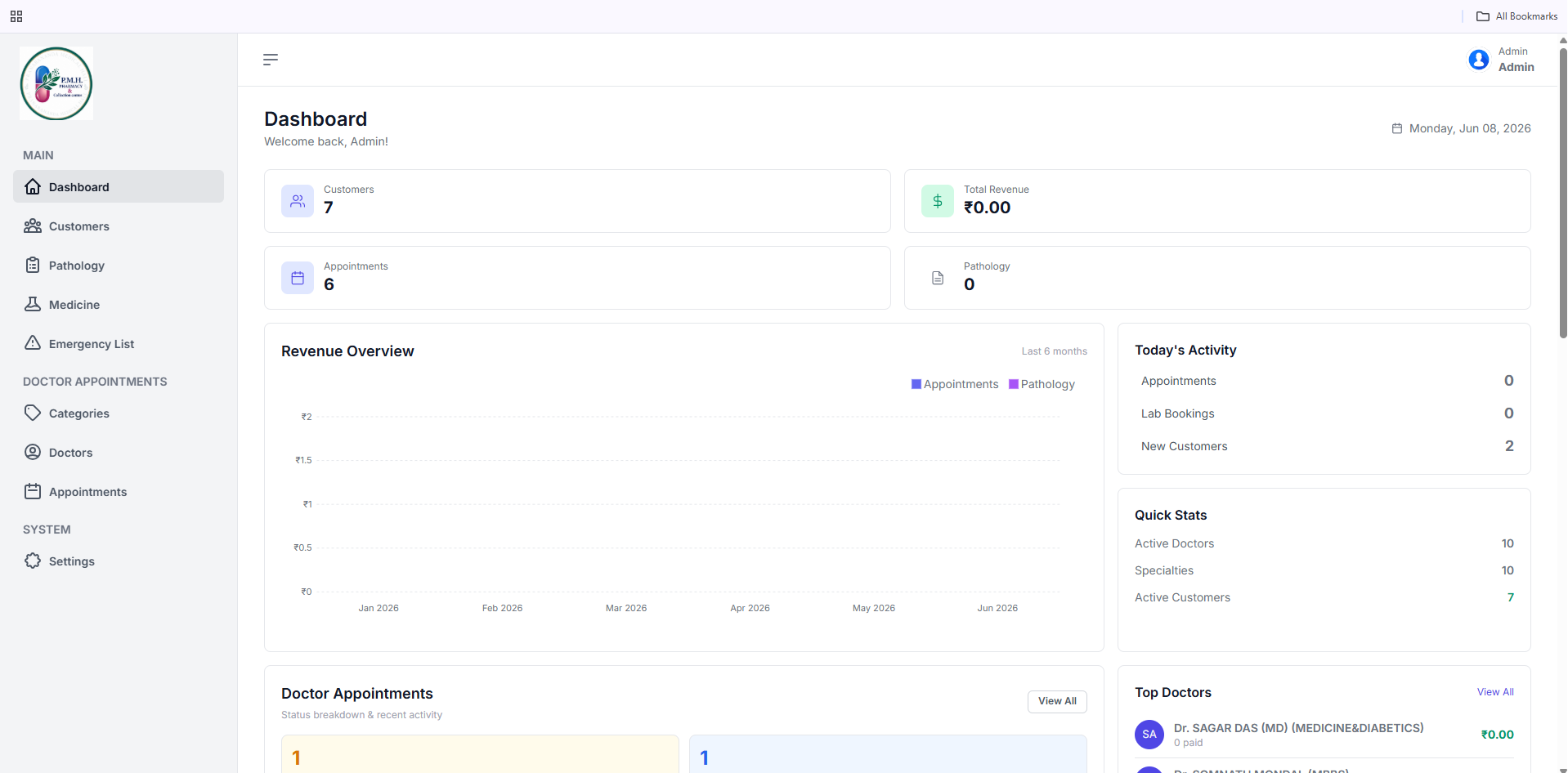The image size is (1568, 773).
Task: Toggle Appointments legend series in chart
Action: 955,384
